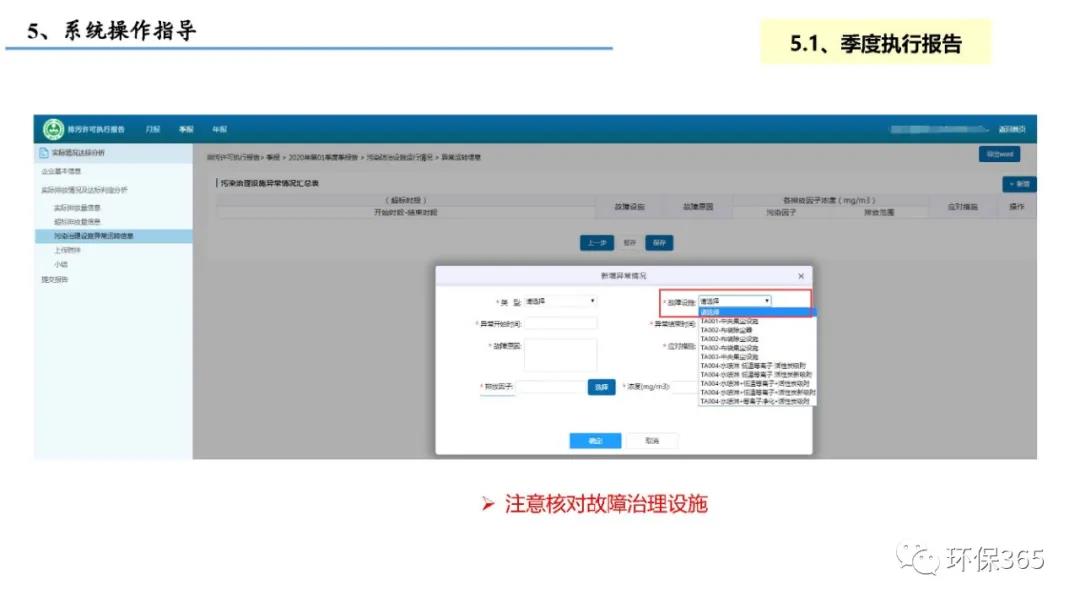Click the + 新增 button
Image resolution: width=1080 pixels, height=607 pixels.
click(1019, 184)
